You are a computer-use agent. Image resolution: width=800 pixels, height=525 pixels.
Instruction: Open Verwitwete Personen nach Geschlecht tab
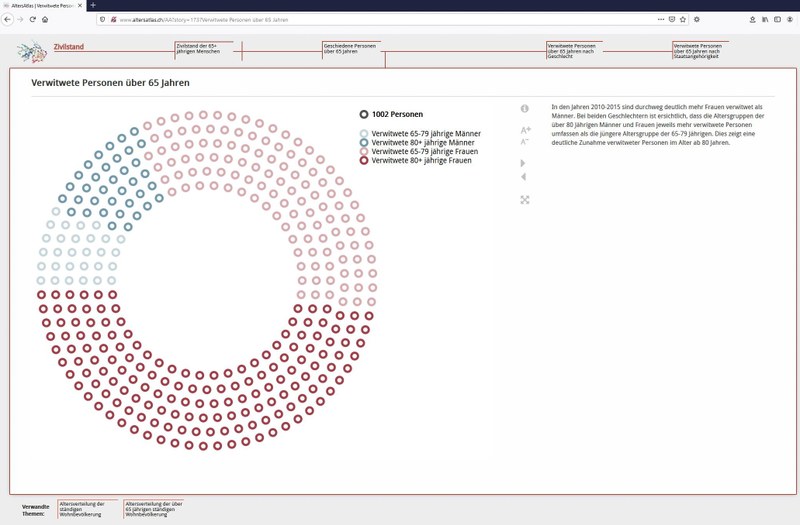coord(571,50)
